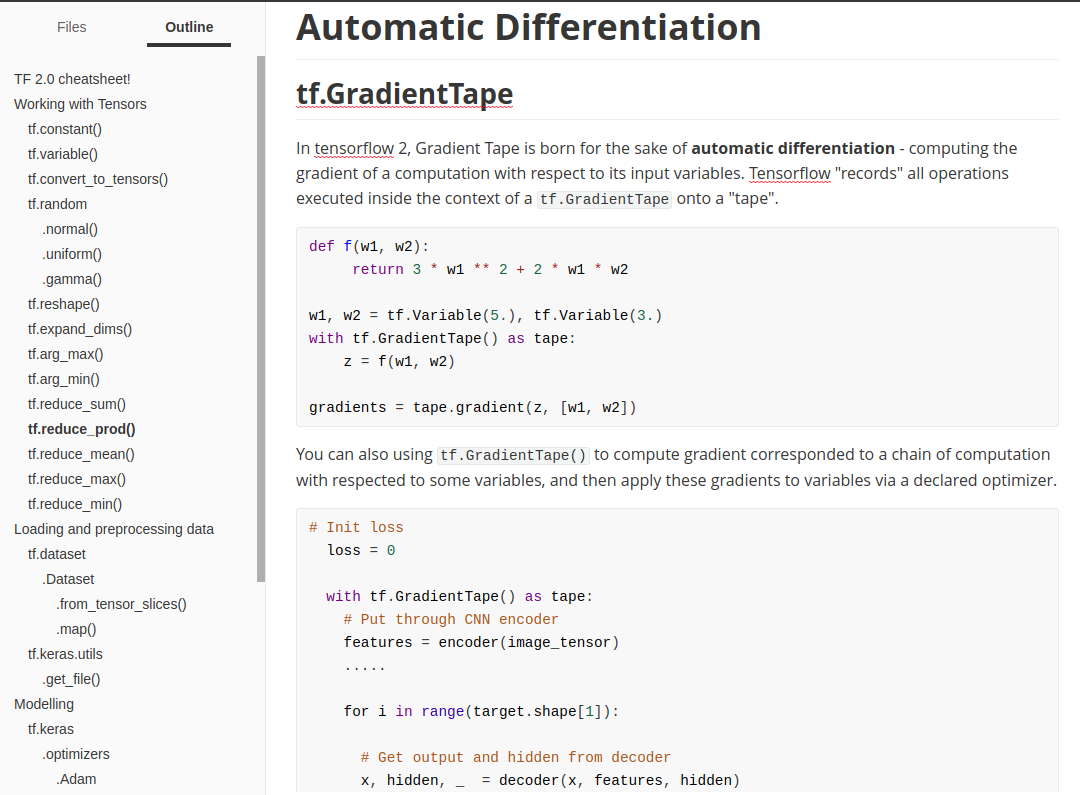Click the tf.Variable(5.) assignment line
The height and width of the screenshot is (795, 1080).
pyautogui.click(x=485, y=316)
